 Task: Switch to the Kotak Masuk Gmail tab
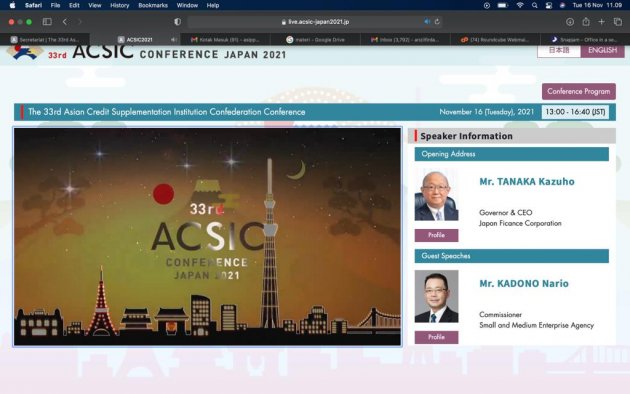225,39
